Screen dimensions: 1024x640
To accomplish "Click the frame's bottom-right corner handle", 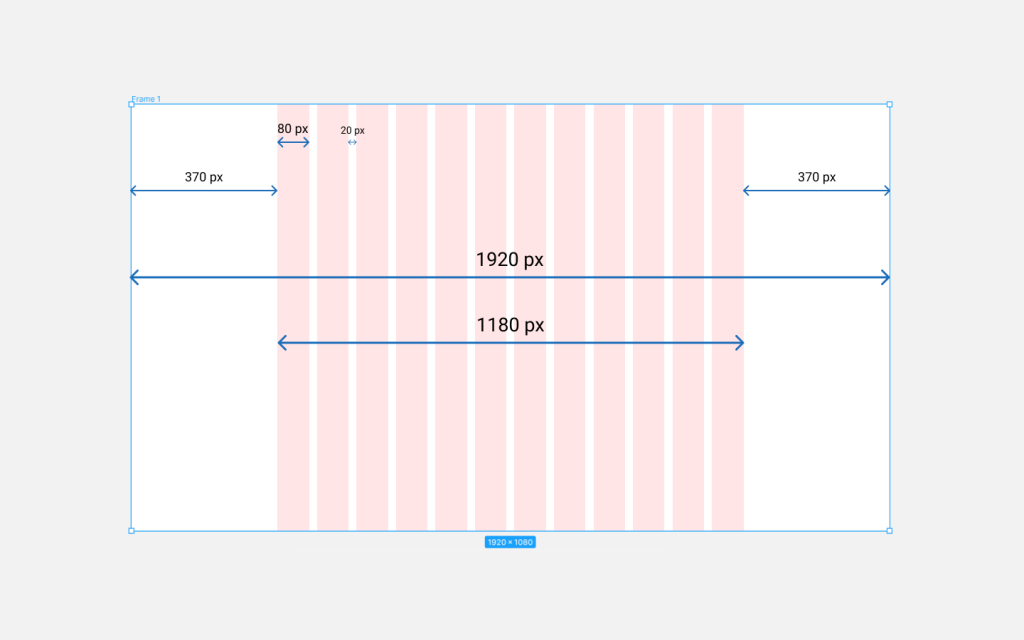I will (889, 531).
